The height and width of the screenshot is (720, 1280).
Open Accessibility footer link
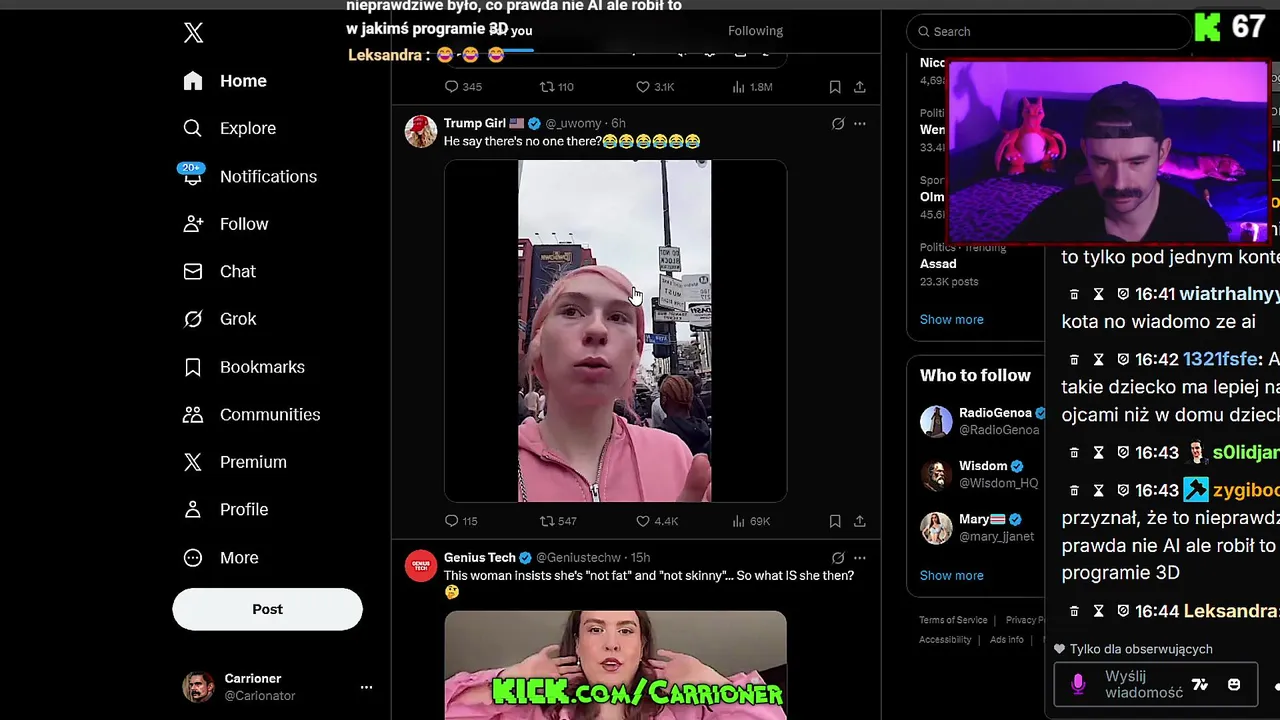tap(945, 640)
